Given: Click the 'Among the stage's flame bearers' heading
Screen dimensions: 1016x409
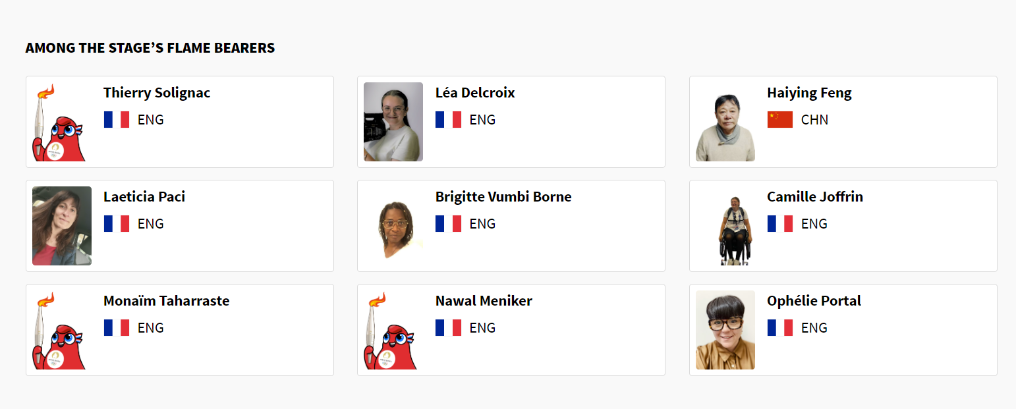Looking at the screenshot, I should (150, 47).
